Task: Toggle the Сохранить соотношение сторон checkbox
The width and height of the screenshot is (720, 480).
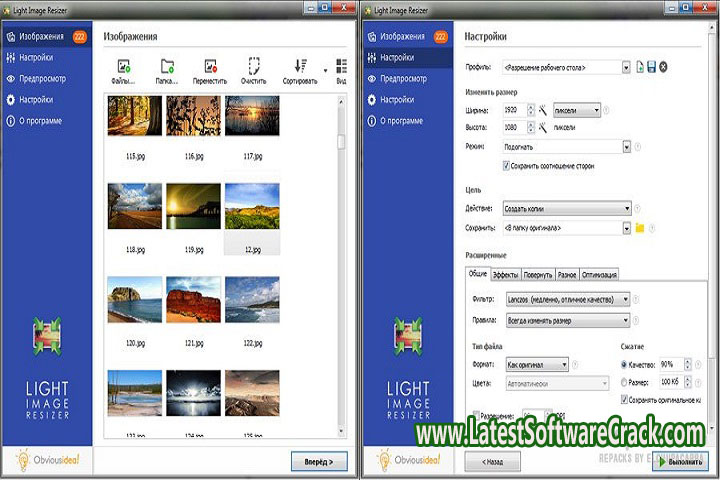Action: point(507,166)
